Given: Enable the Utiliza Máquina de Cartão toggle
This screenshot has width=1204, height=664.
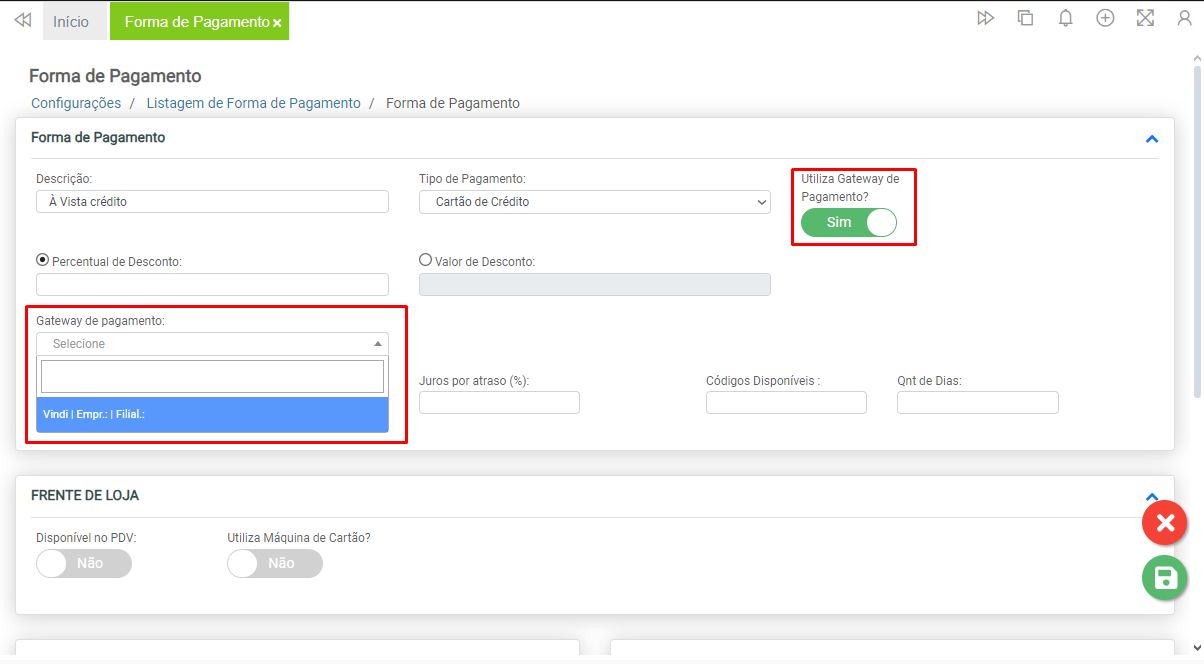Looking at the screenshot, I should point(275,563).
